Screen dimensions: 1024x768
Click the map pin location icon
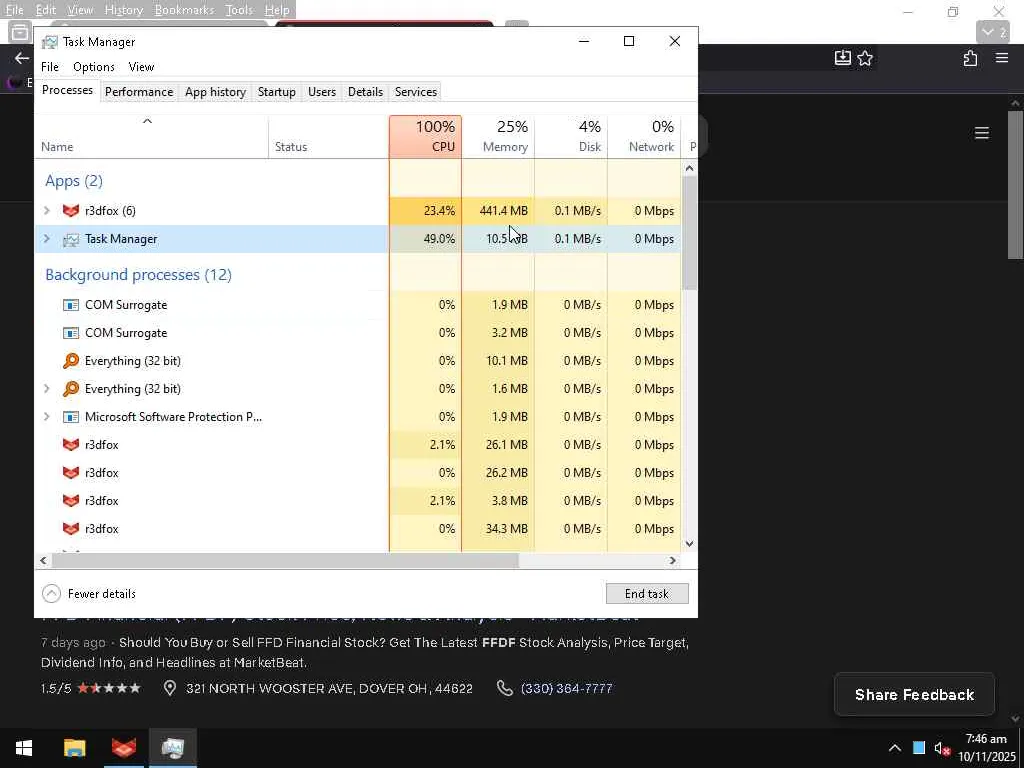[170, 688]
